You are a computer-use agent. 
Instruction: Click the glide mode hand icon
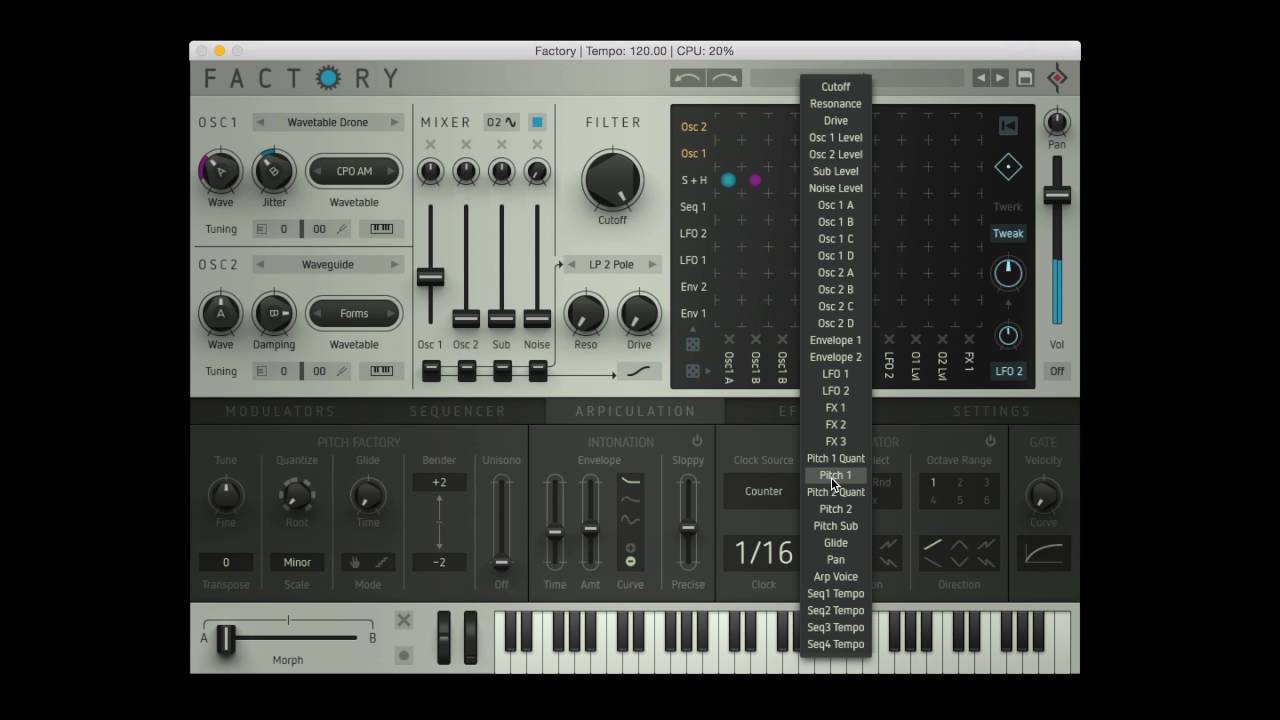[354, 562]
